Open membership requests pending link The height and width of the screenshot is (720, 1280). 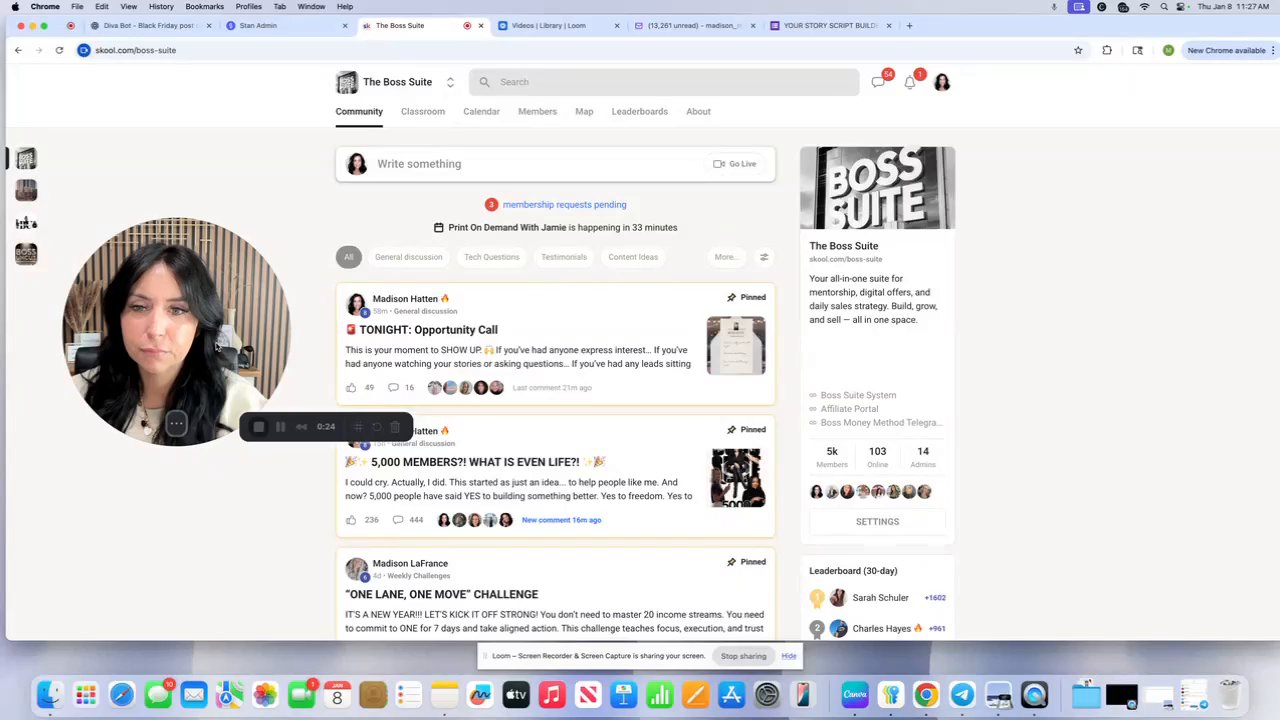pos(565,205)
